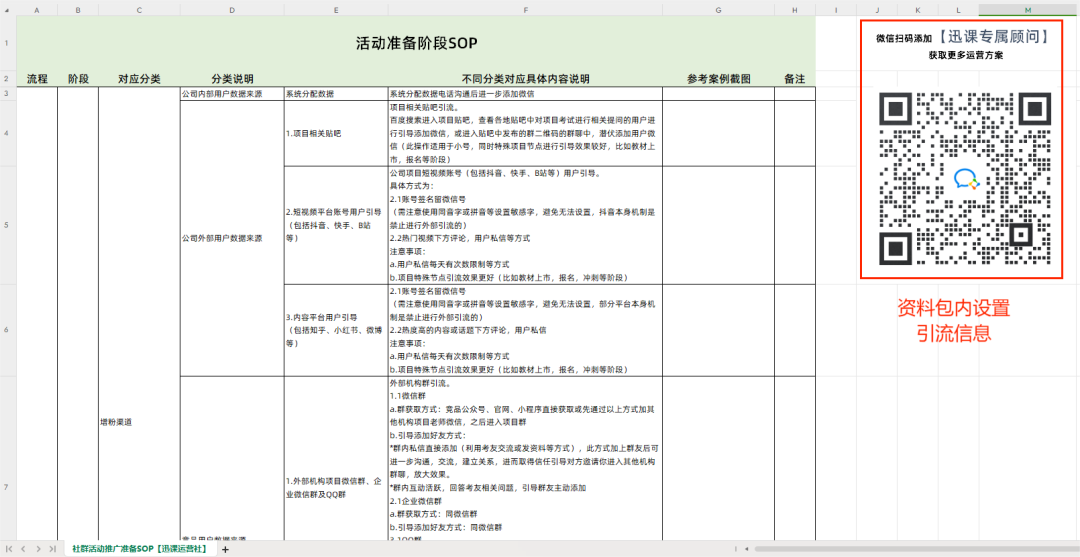Select column G header
The width and height of the screenshot is (1080, 557).
[718, 10]
